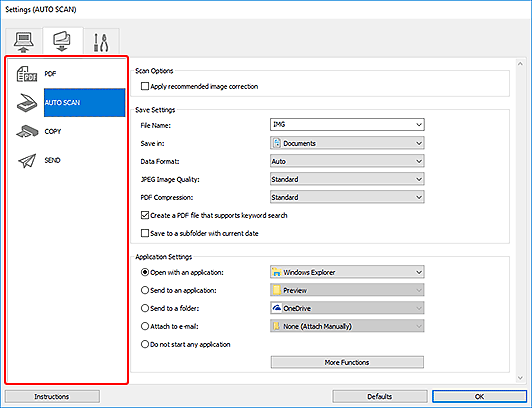Select Send to a folder radio

[x=145, y=308]
